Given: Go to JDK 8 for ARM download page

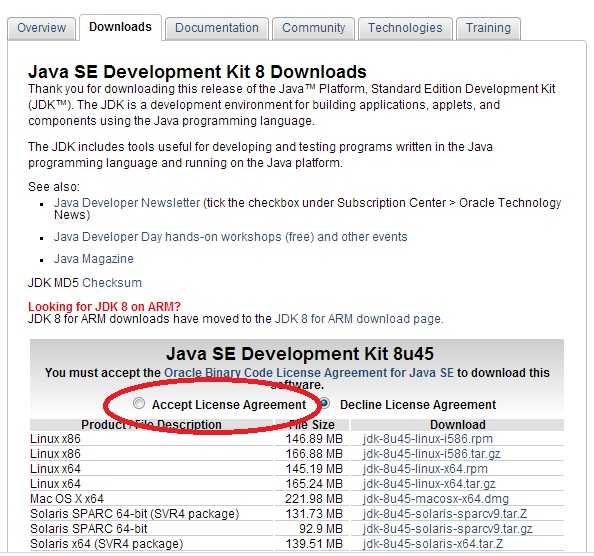Looking at the screenshot, I should 358,319.
